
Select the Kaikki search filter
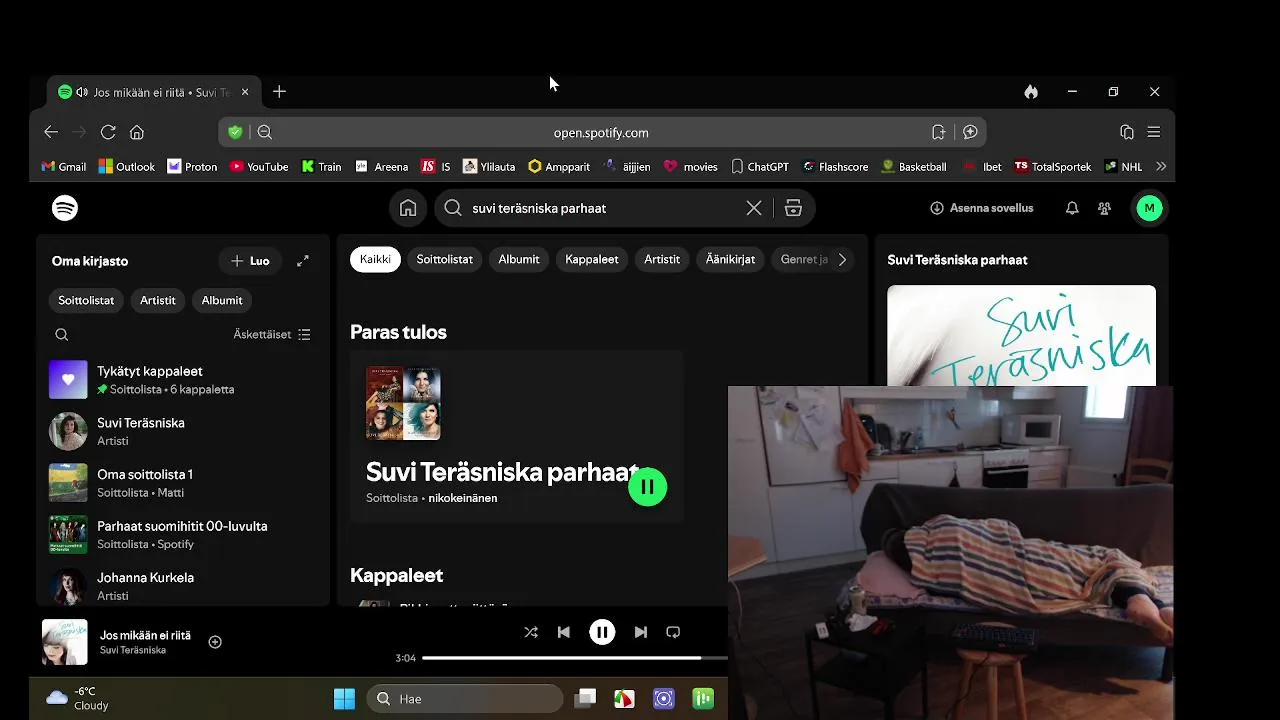click(375, 259)
